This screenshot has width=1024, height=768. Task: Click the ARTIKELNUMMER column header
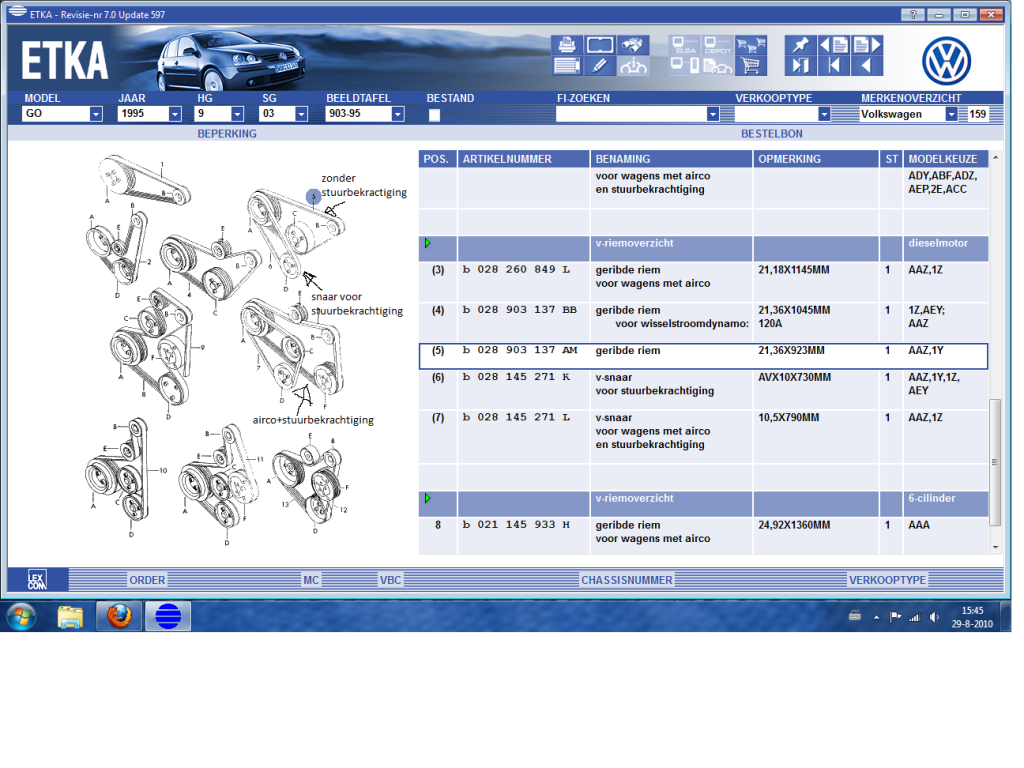tap(524, 159)
